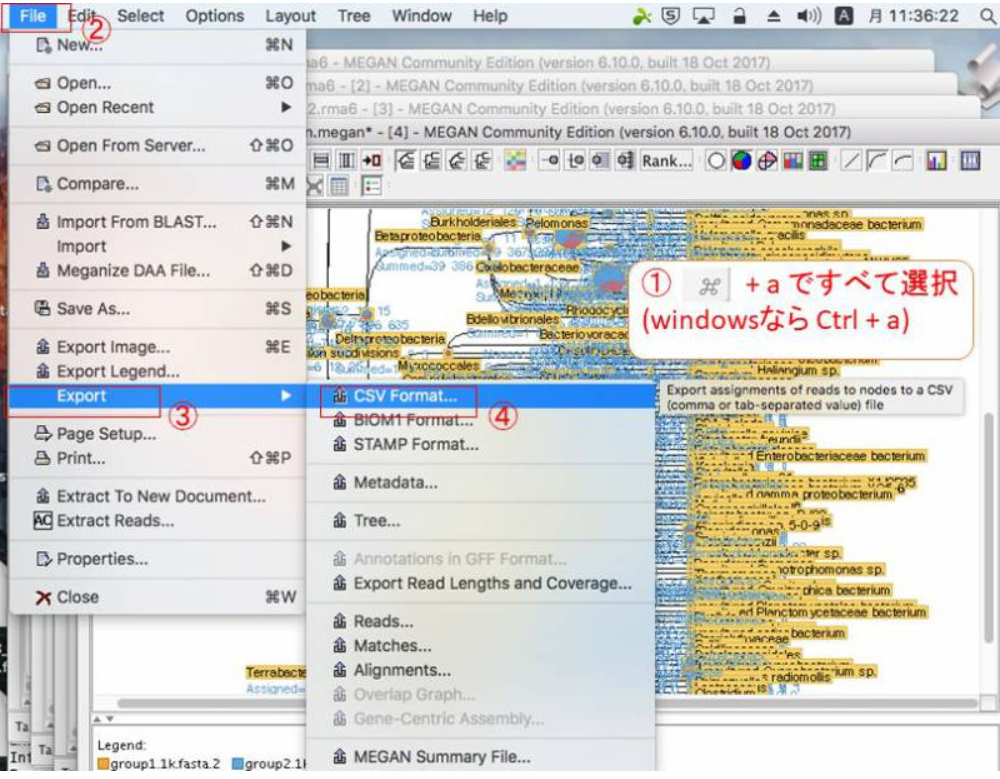
Task: Open the Select menu
Action: [140, 16]
